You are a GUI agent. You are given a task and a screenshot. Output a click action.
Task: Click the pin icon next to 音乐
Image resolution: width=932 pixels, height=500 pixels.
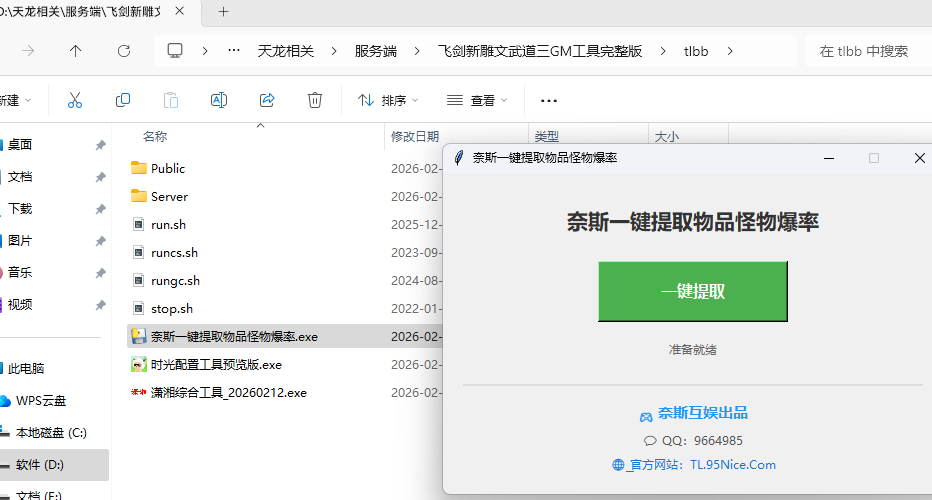[x=100, y=273]
